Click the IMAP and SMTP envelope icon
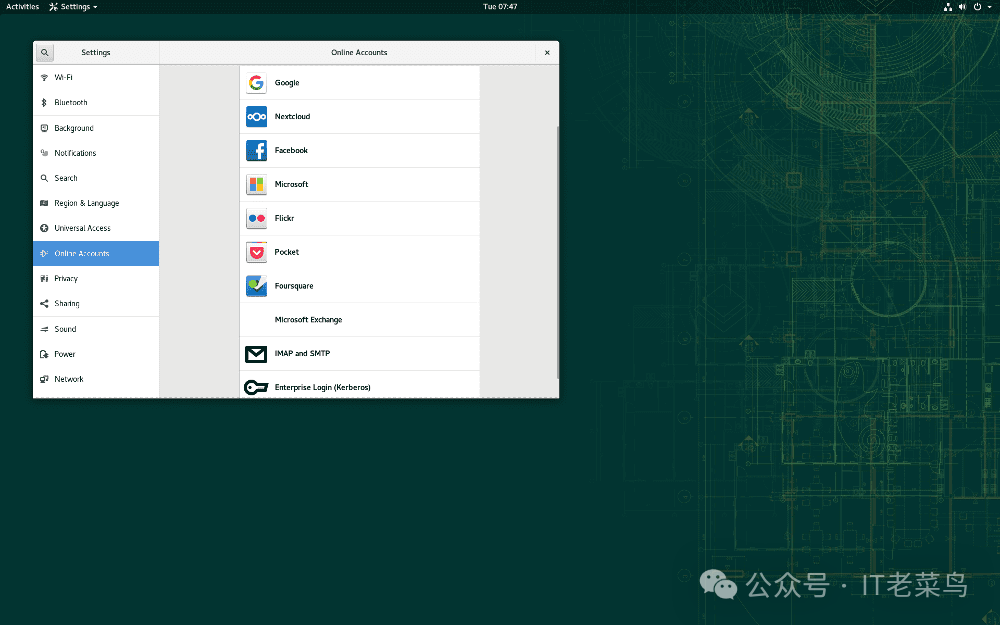The image size is (1000, 625). coord(256,354)
